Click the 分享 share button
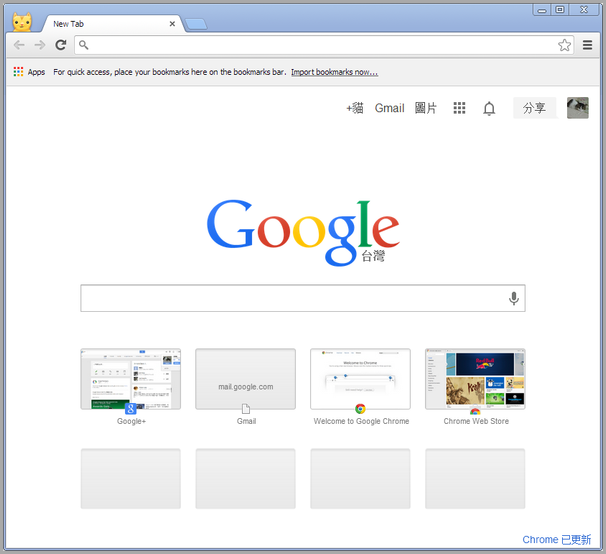 (534, 108)
